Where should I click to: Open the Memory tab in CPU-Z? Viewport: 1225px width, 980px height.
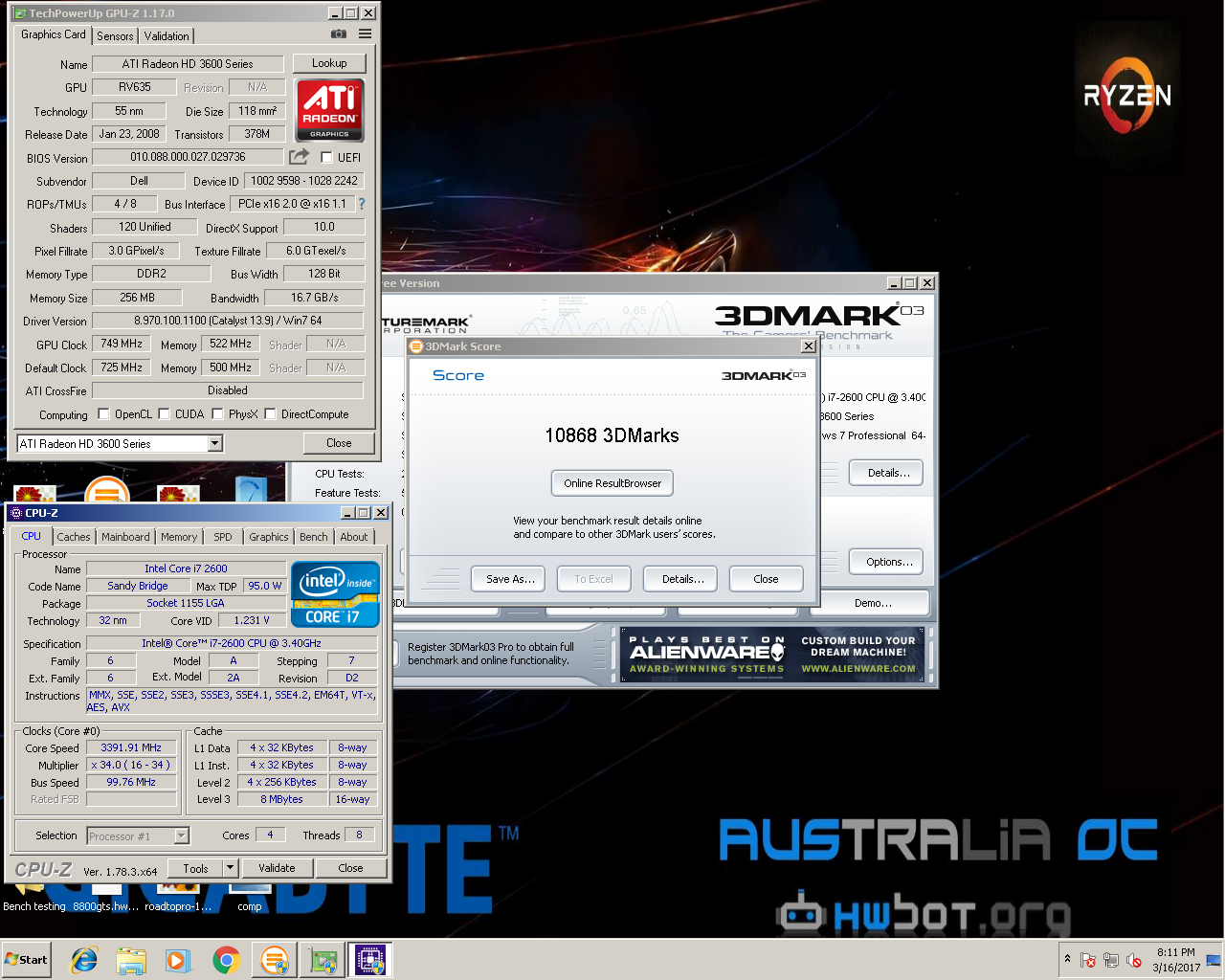pos(179,537)
